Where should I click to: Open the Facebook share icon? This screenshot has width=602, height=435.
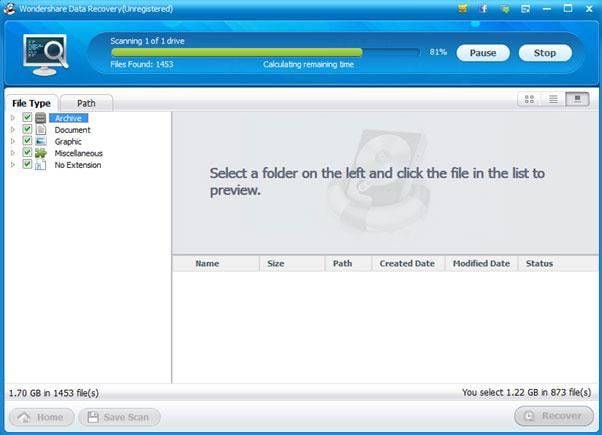coord(484,8)
